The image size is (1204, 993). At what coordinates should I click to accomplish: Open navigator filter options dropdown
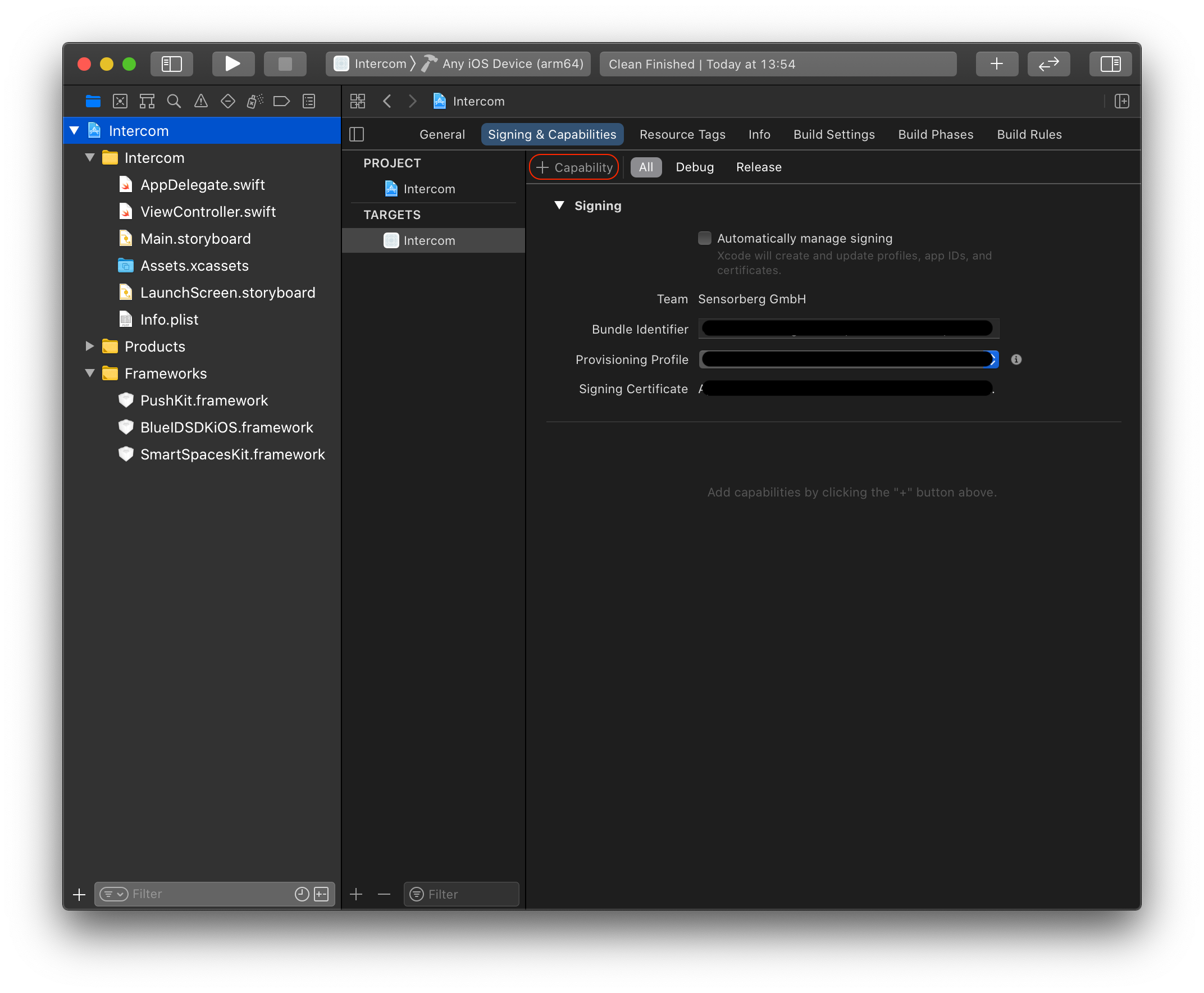click(114, 894)
